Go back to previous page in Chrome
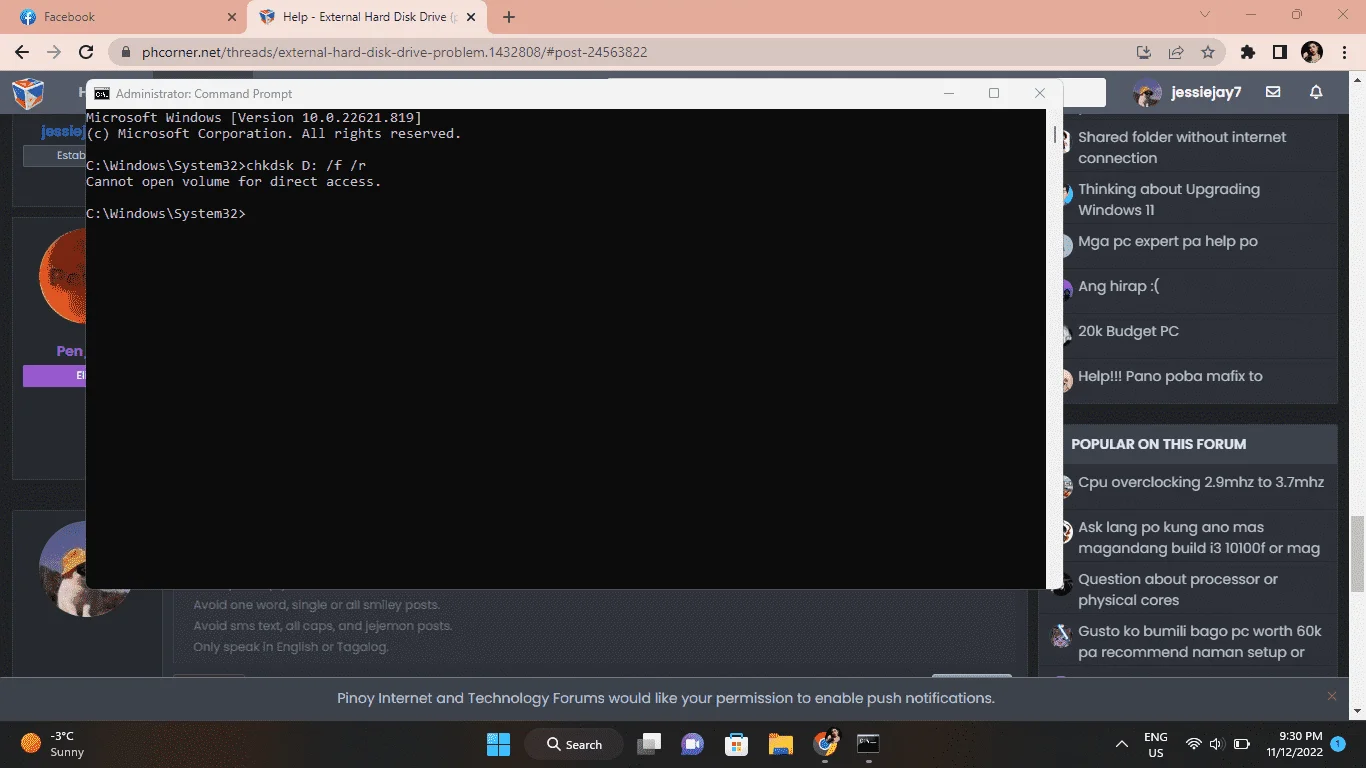This screenshot has width=1366, height=768. (22, 52)
